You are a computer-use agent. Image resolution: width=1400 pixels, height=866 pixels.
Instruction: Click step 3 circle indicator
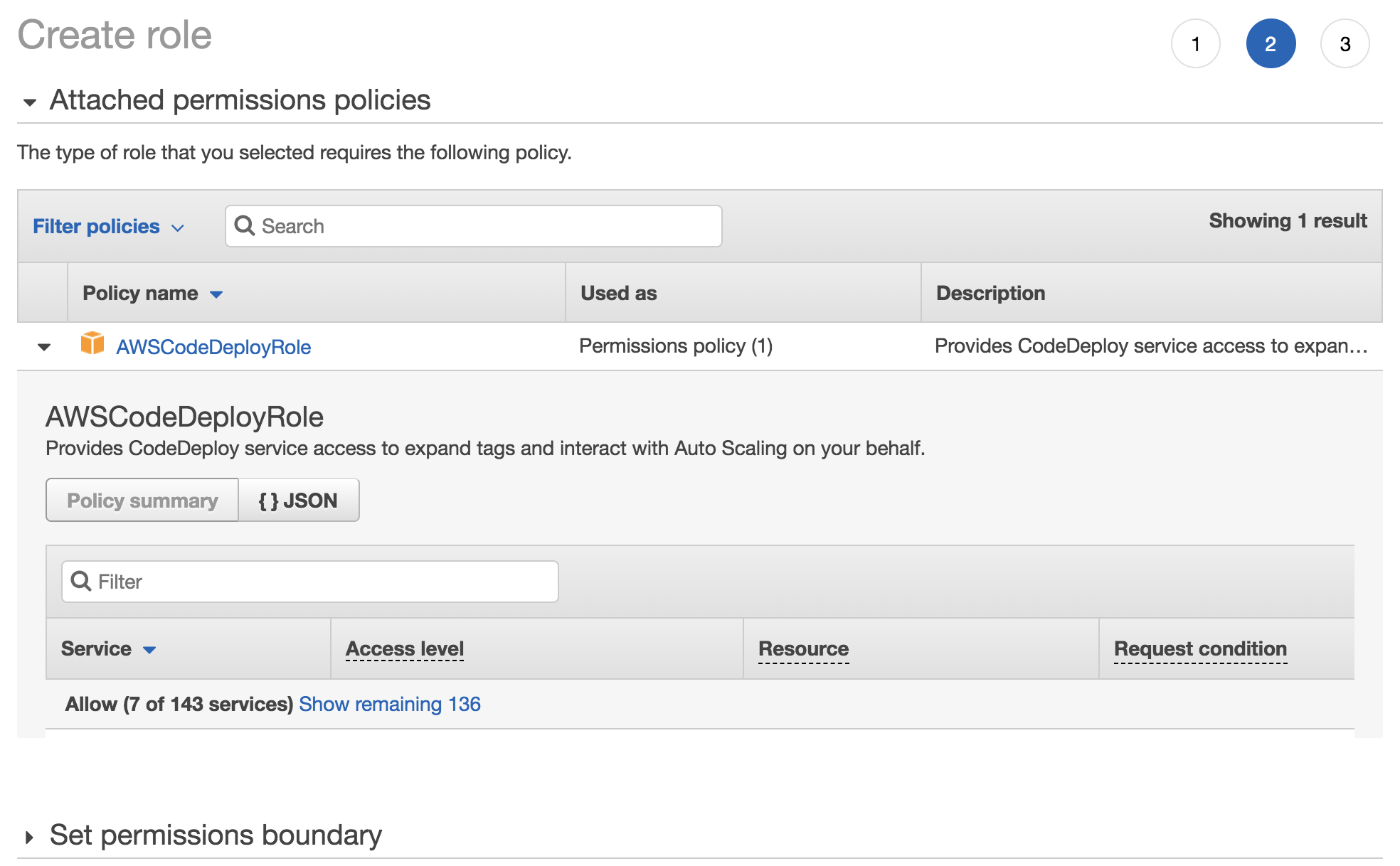[x=1344, y=44]
